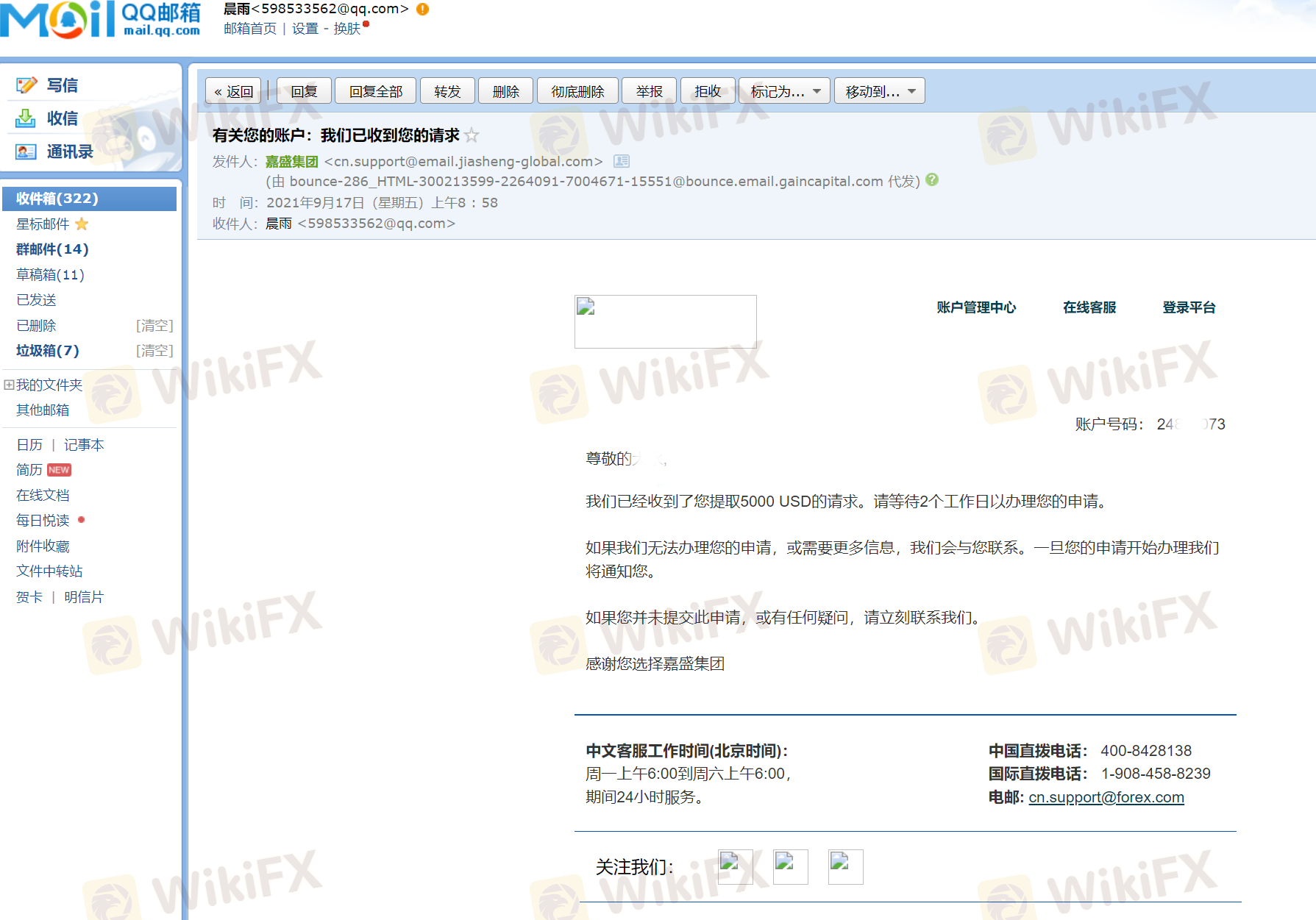Click 登录平台 in the email

(1189, 307)
